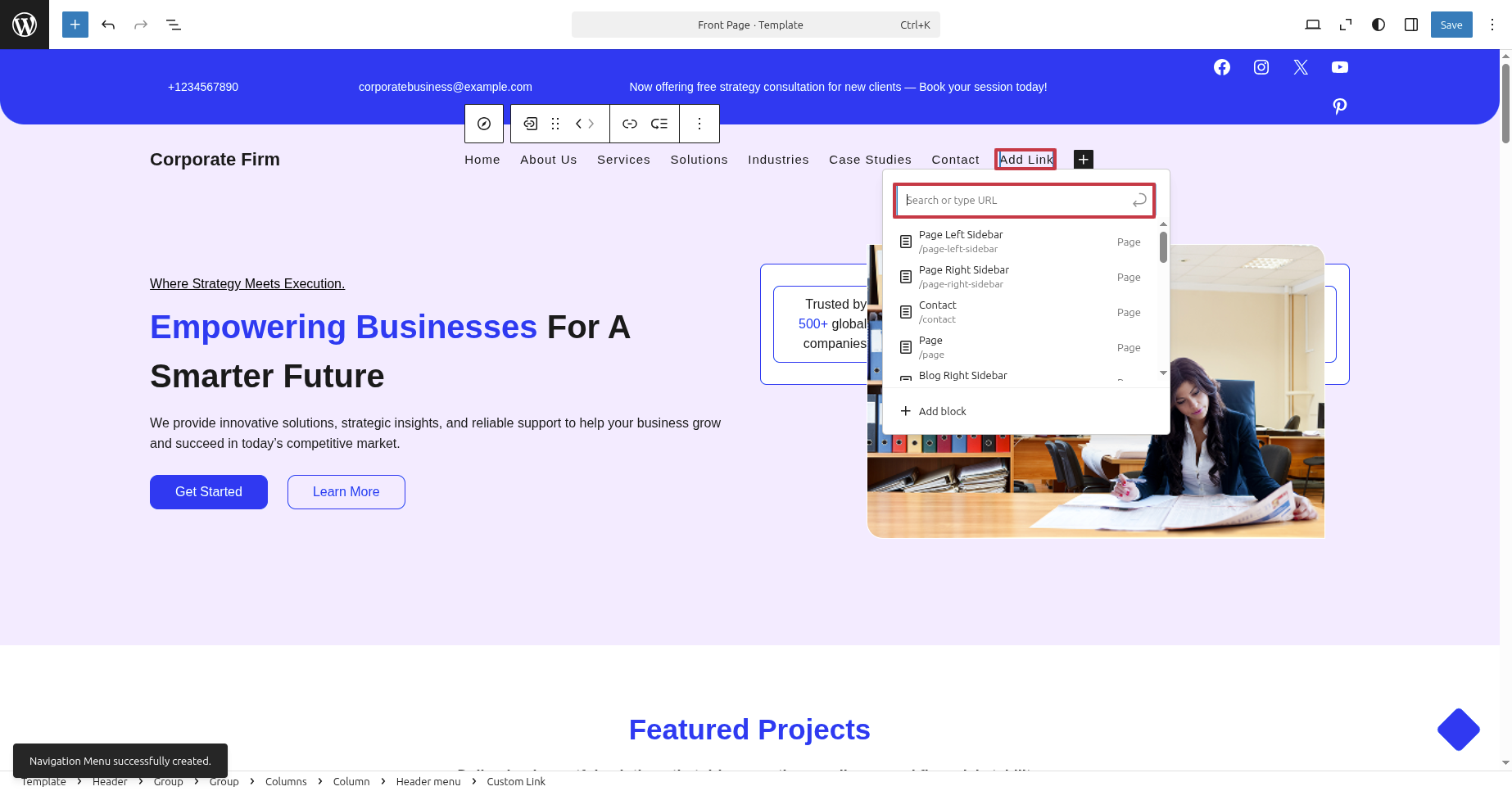Viewport: 1512px width, 791px height.
Task: Move the link item left with arrow
Action: point(579,124)
